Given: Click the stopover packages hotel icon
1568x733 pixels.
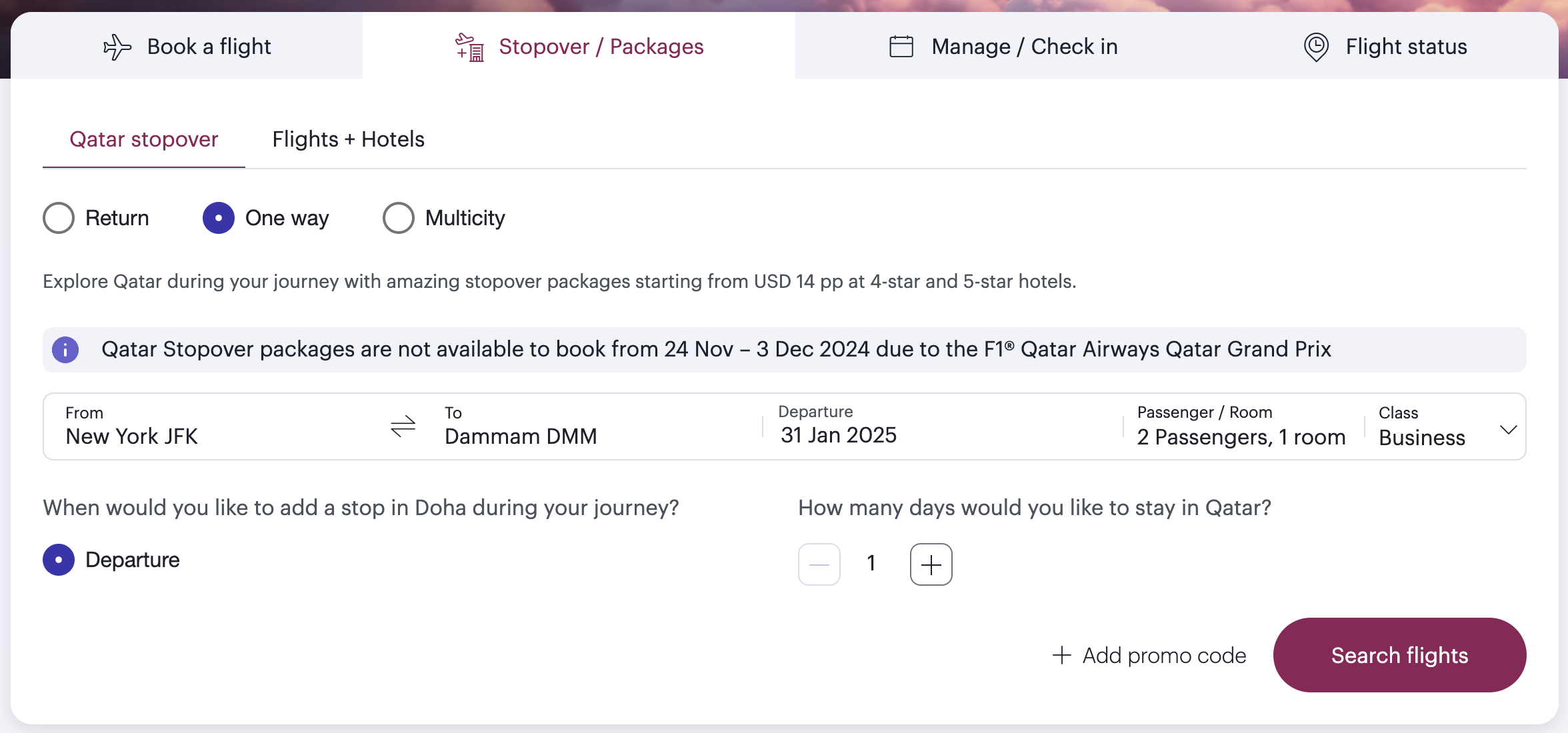Looking at the screenshot, I should point(469,47).
